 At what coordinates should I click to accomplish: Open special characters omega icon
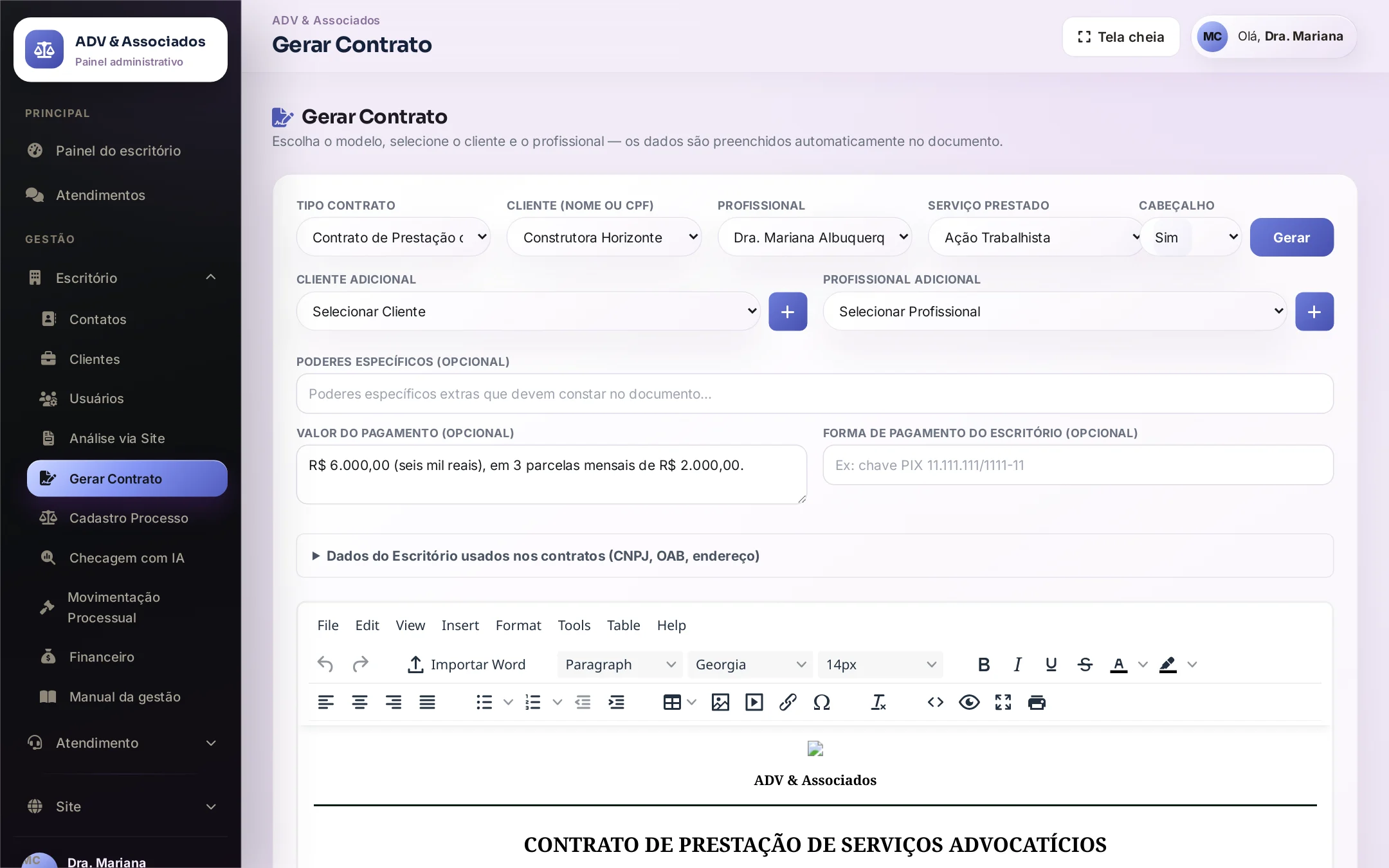[822, 702]
